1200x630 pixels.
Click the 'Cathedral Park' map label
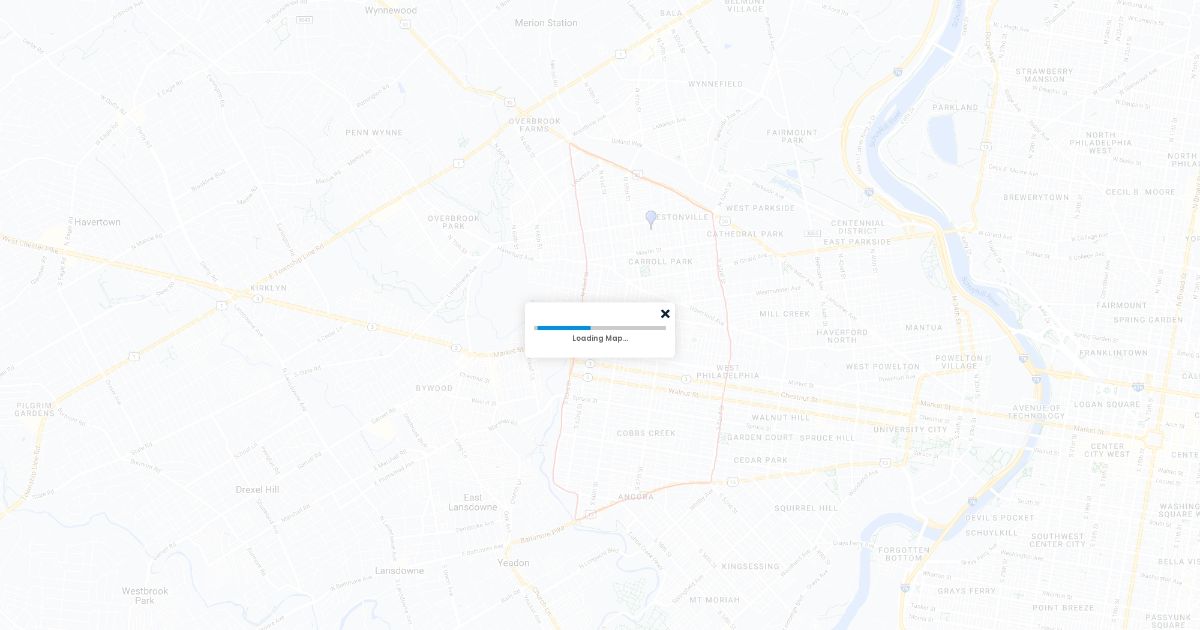coord(746,234)
